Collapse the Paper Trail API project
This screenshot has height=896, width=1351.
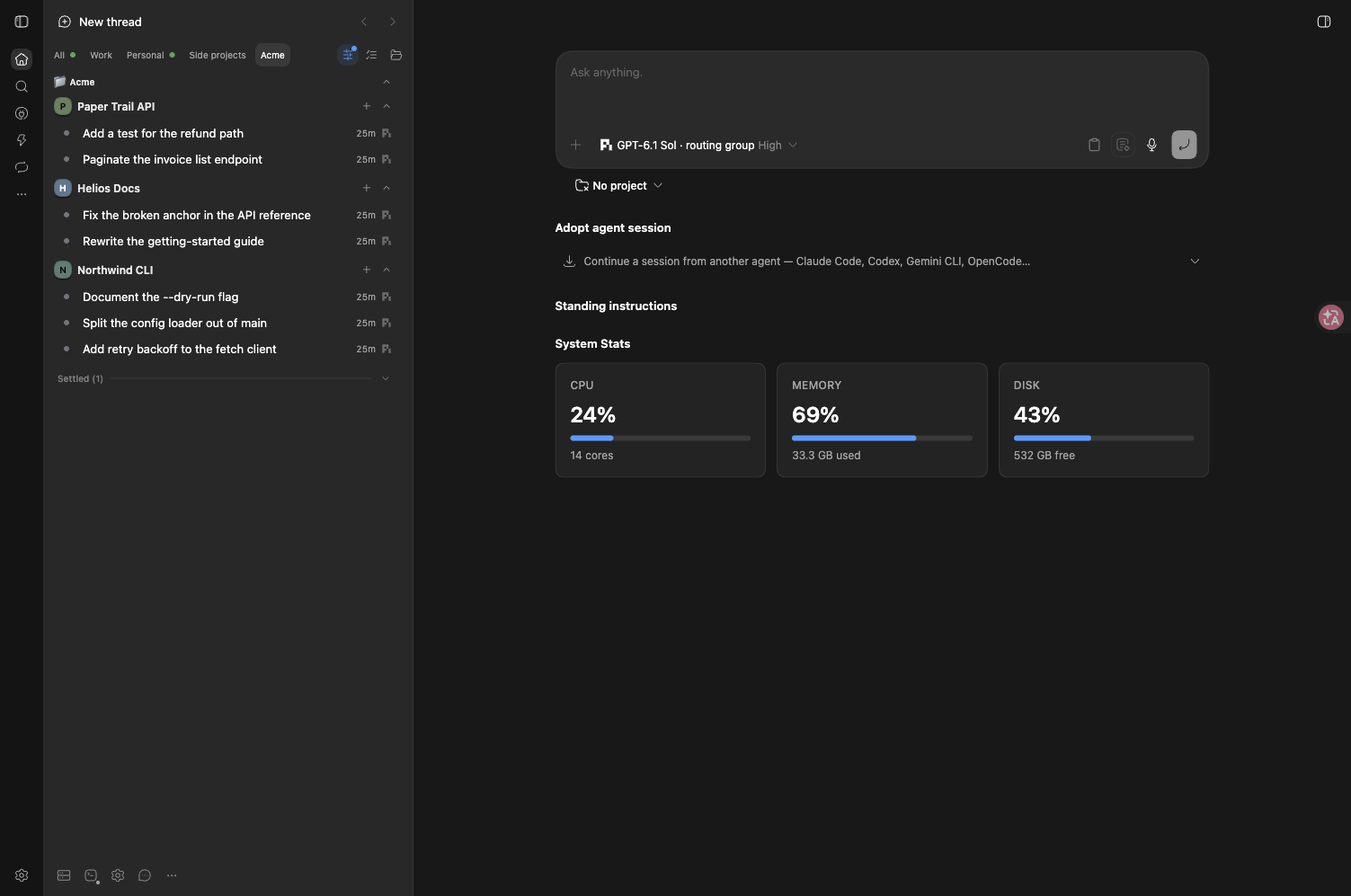click(x=387, y=106)
